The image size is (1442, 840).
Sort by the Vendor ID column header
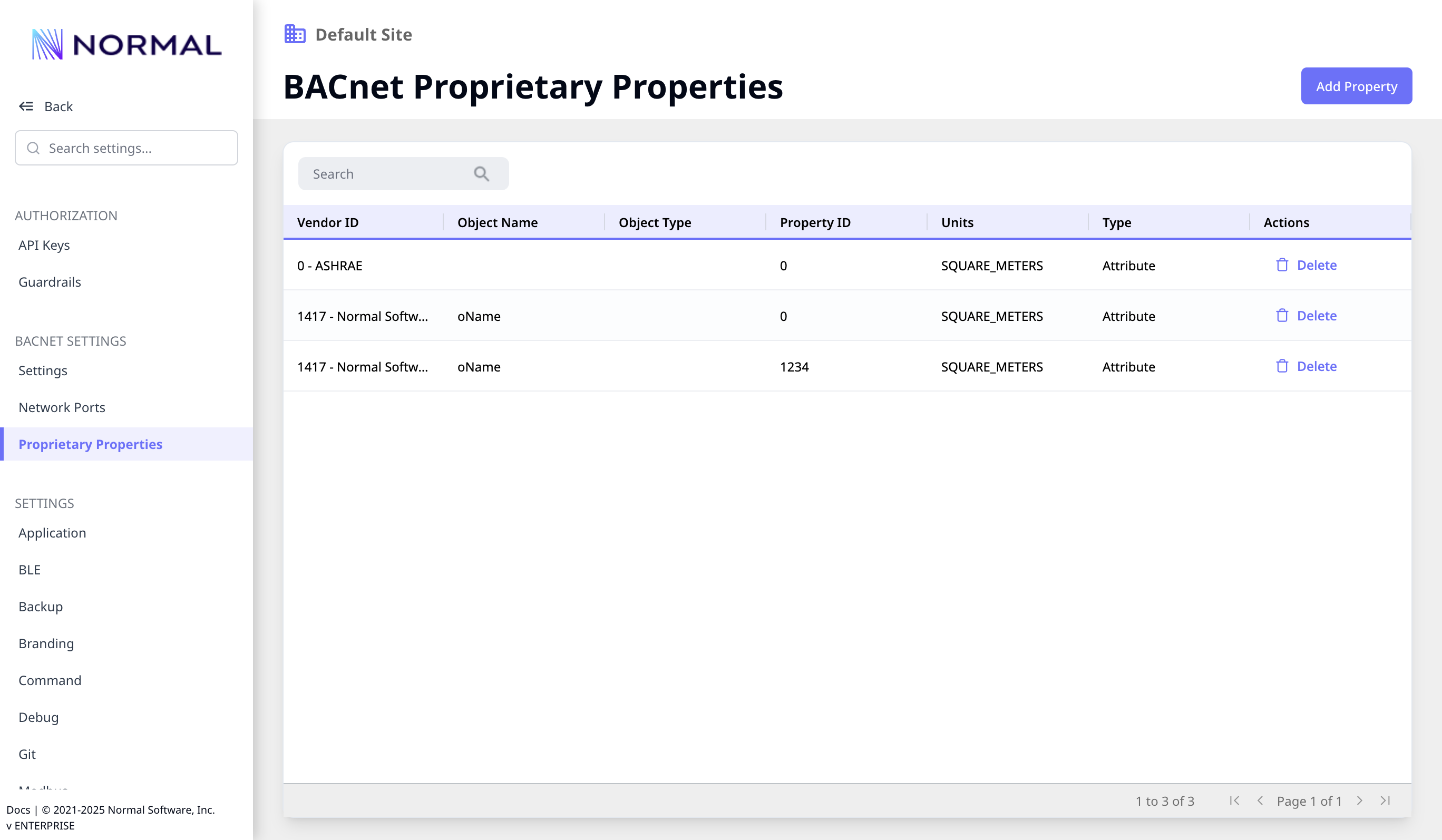point(328,222)
